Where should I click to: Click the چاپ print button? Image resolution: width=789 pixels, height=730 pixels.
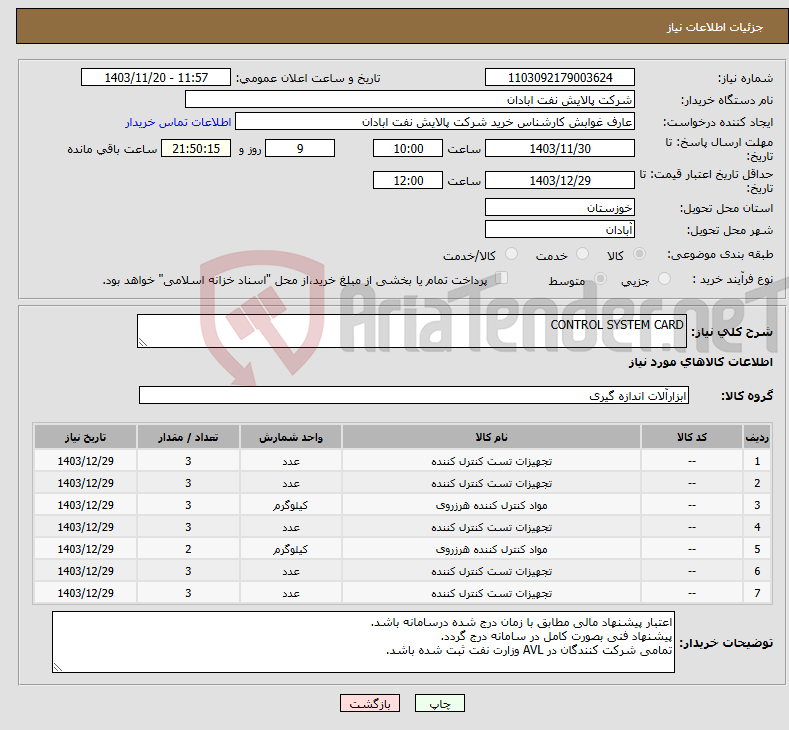pyautogui.click(x=439, y=703)
